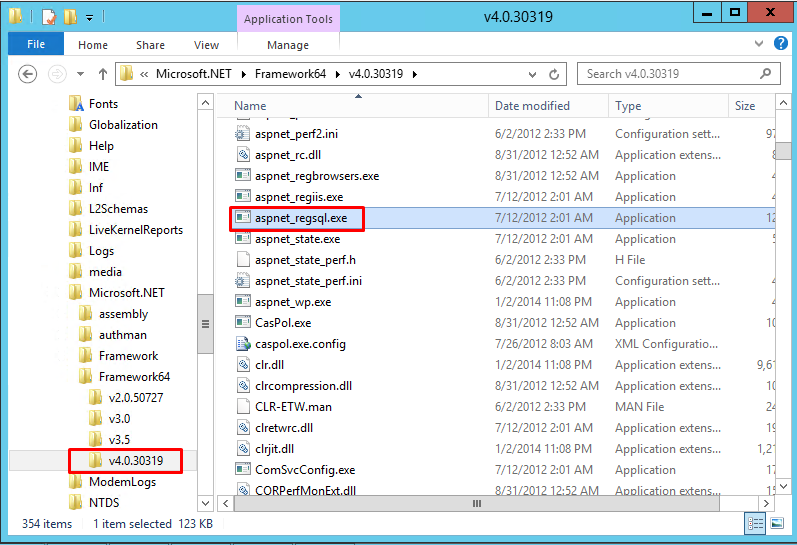
Task: Refresh the folder view
Action: point(554,75)
